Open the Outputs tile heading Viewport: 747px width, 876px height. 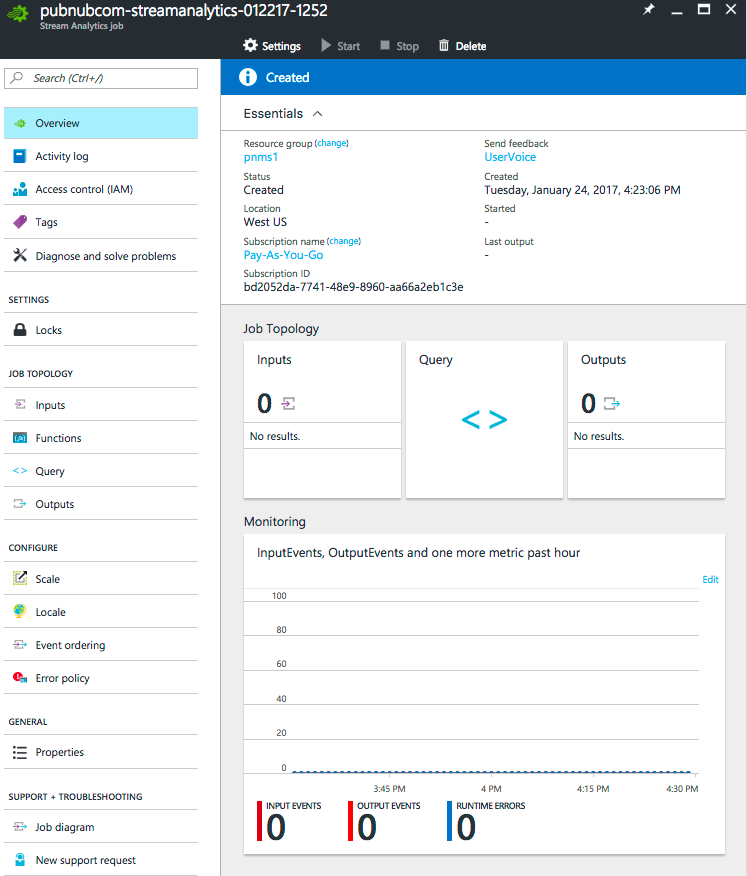tap(603, 360)
